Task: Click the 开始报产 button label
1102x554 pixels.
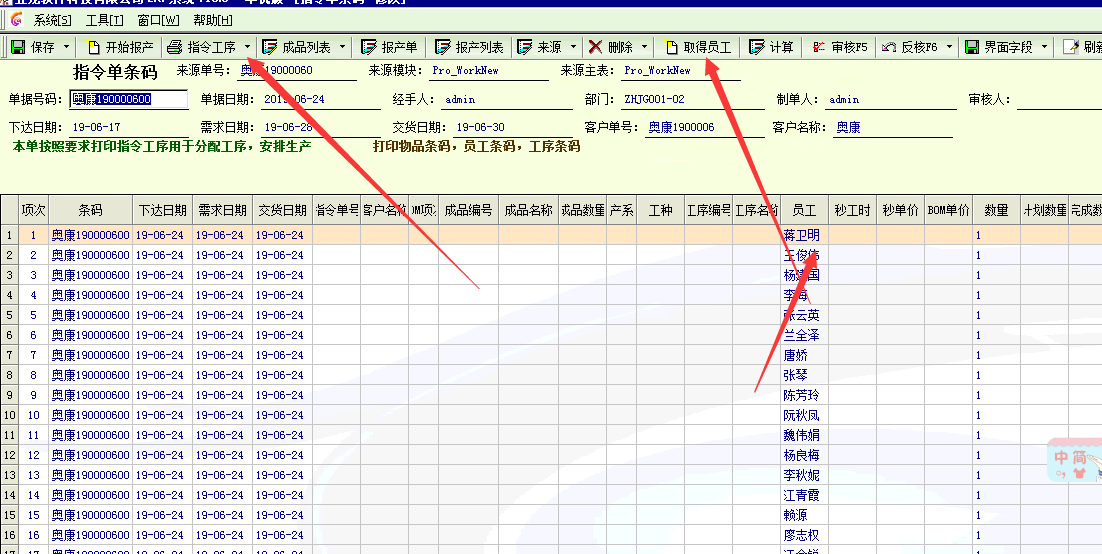Action: [x=129, y=47]
